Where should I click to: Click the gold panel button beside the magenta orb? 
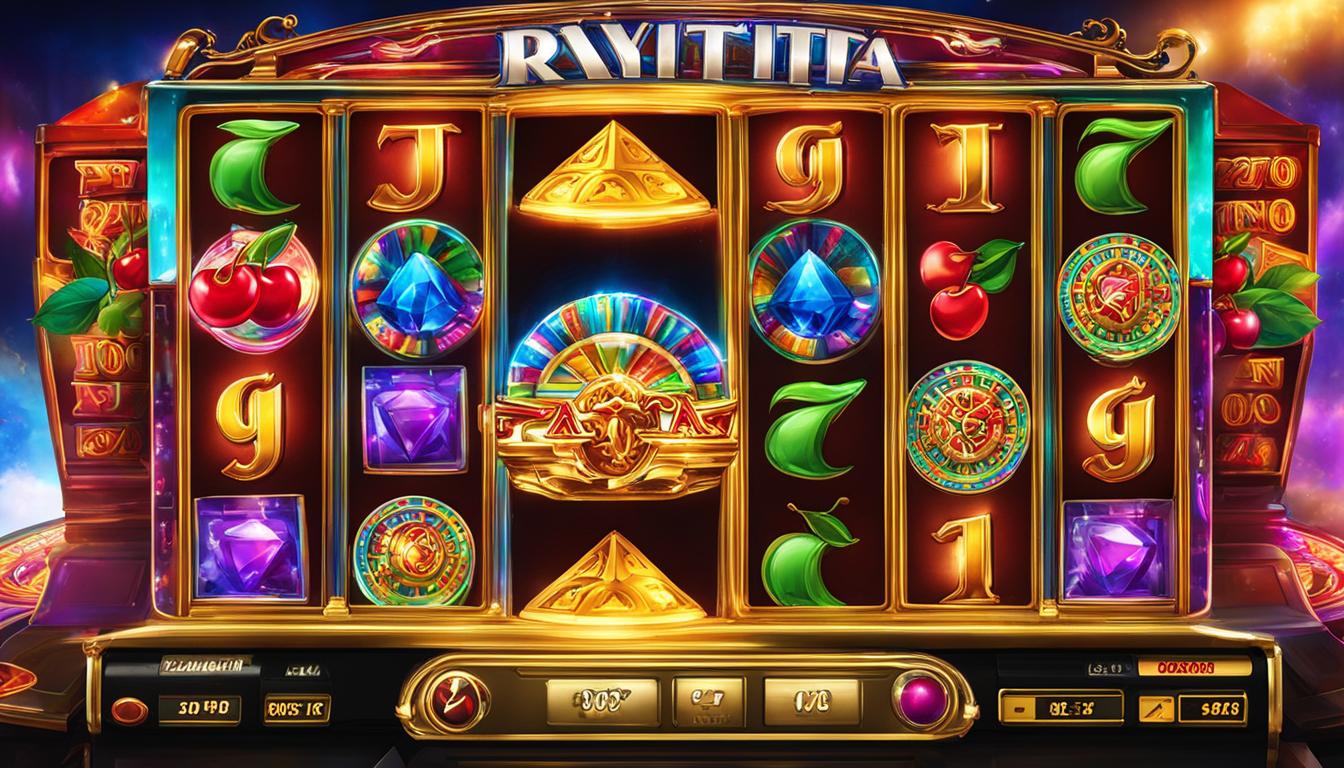pos(812,702)
